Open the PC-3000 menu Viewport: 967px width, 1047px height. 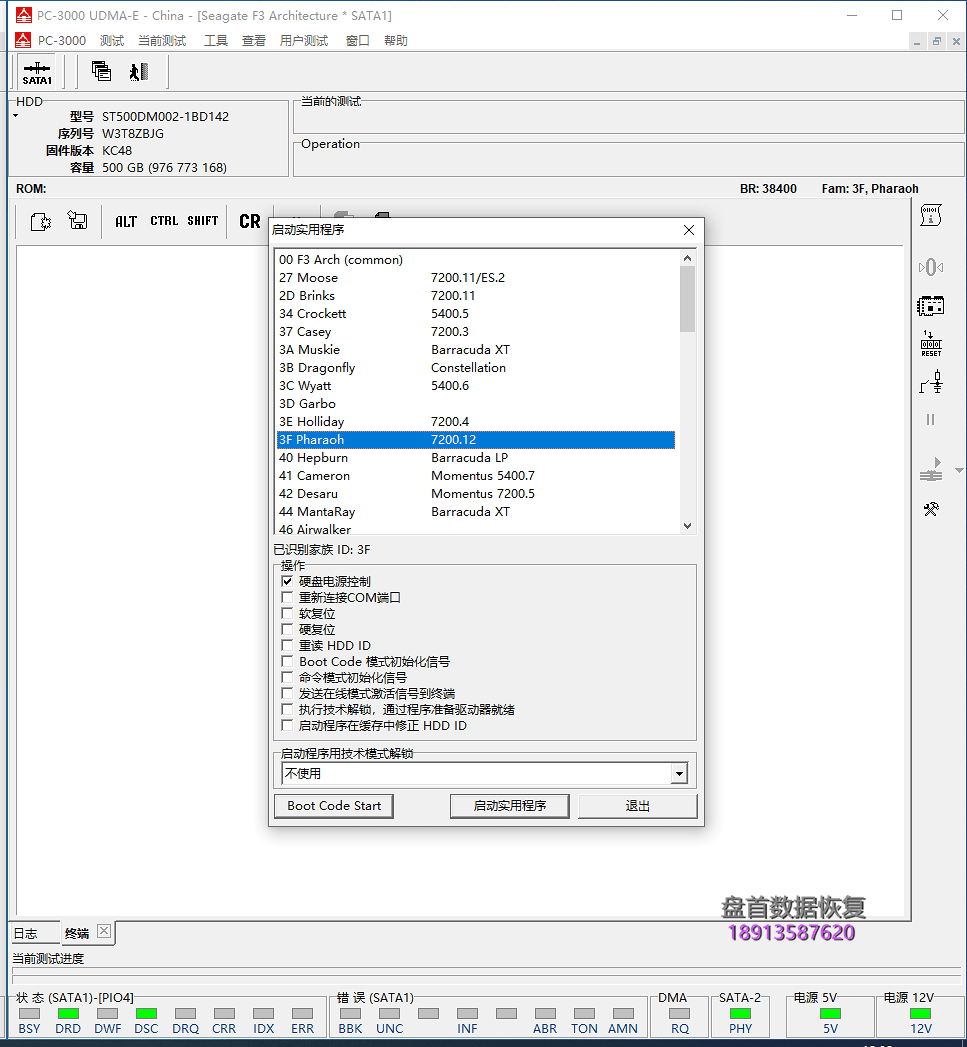pos(62,41)
